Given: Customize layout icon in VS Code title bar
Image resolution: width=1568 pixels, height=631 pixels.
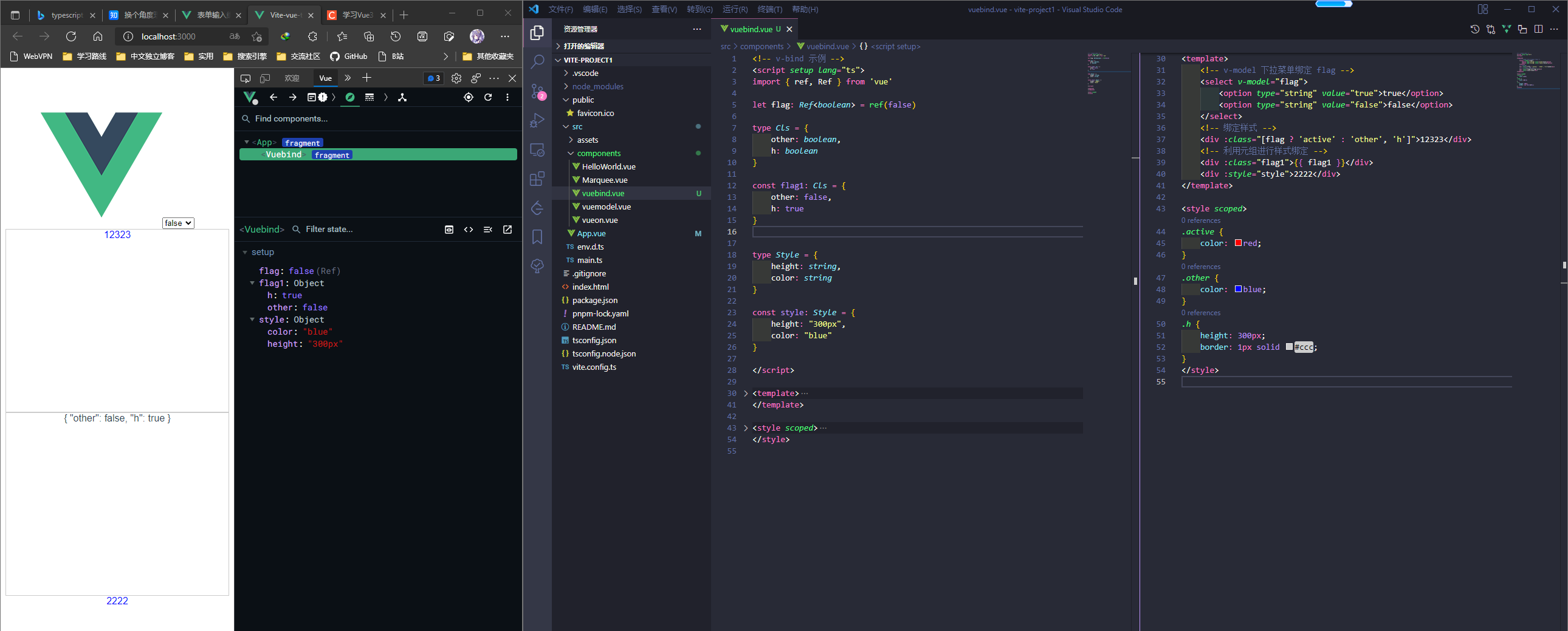Looking at the screenshot, I should click(x=1483, y=9).
